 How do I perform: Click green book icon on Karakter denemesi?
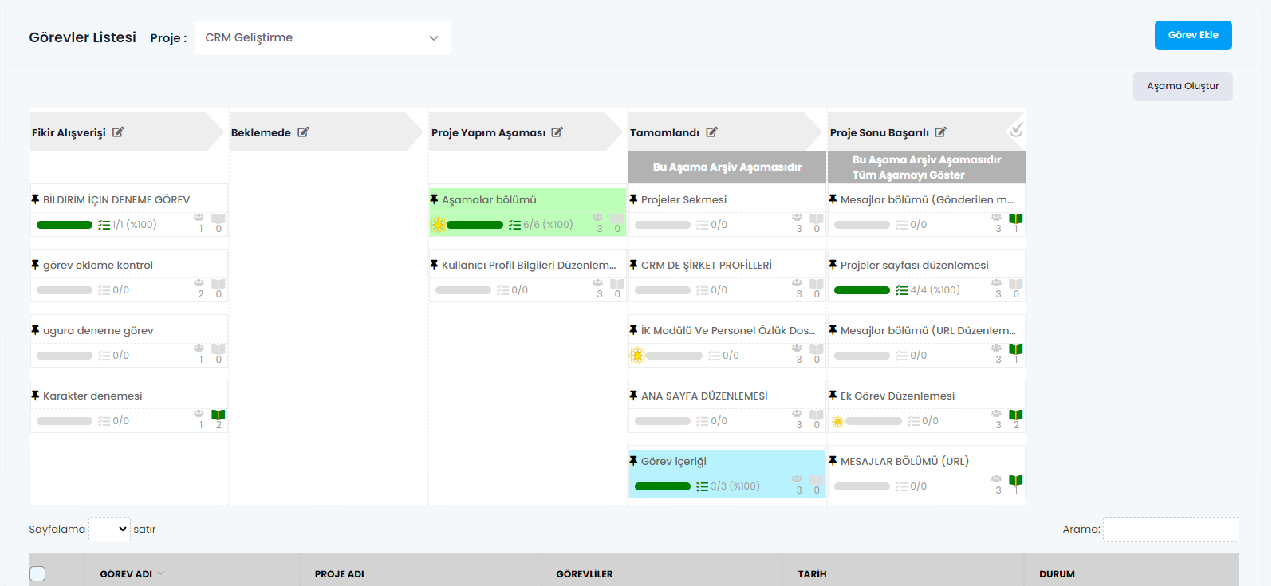pyautogui.click(x=218, y=415)
